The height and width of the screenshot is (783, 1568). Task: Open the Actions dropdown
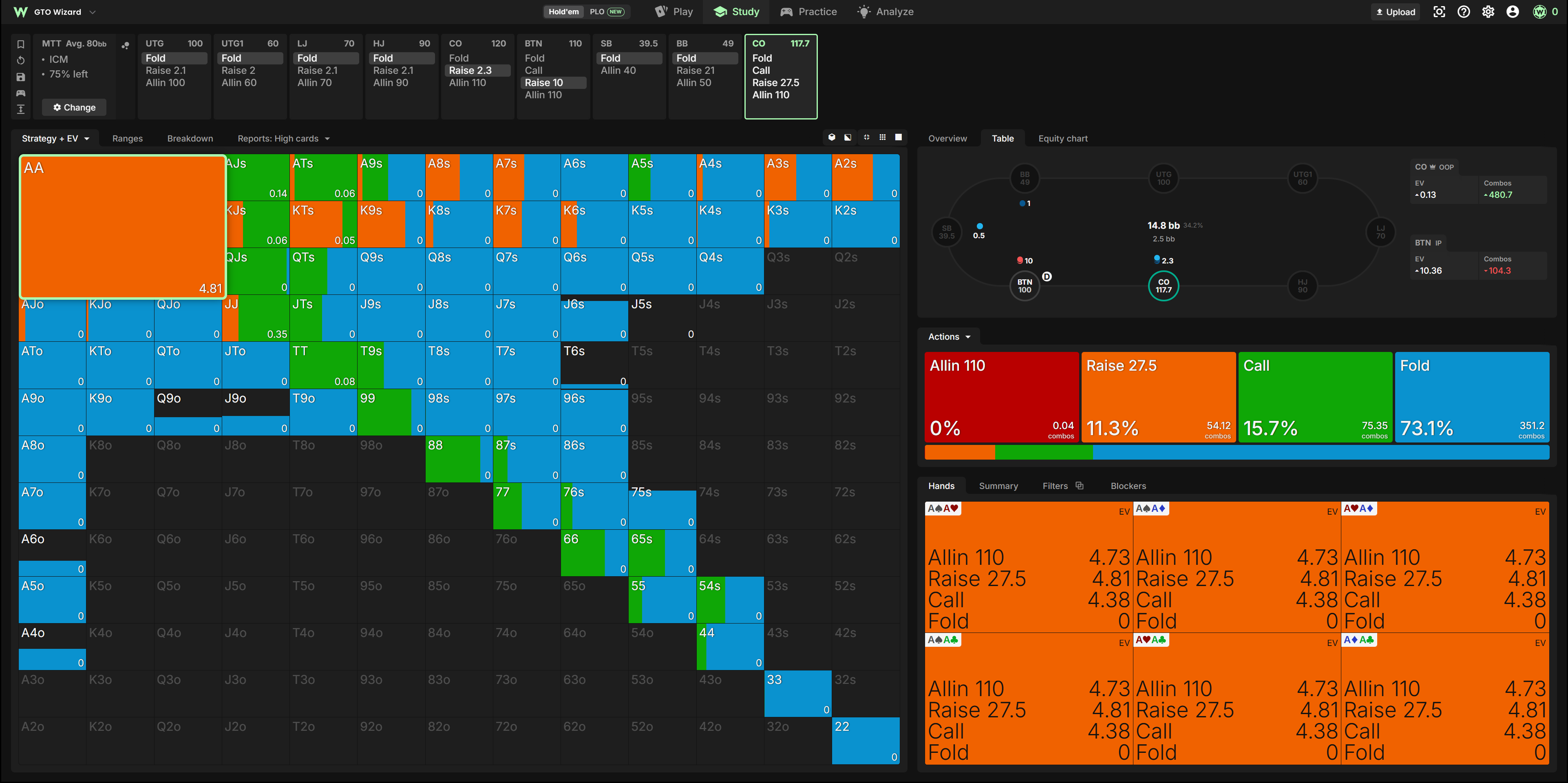click(x=949, y=337)
